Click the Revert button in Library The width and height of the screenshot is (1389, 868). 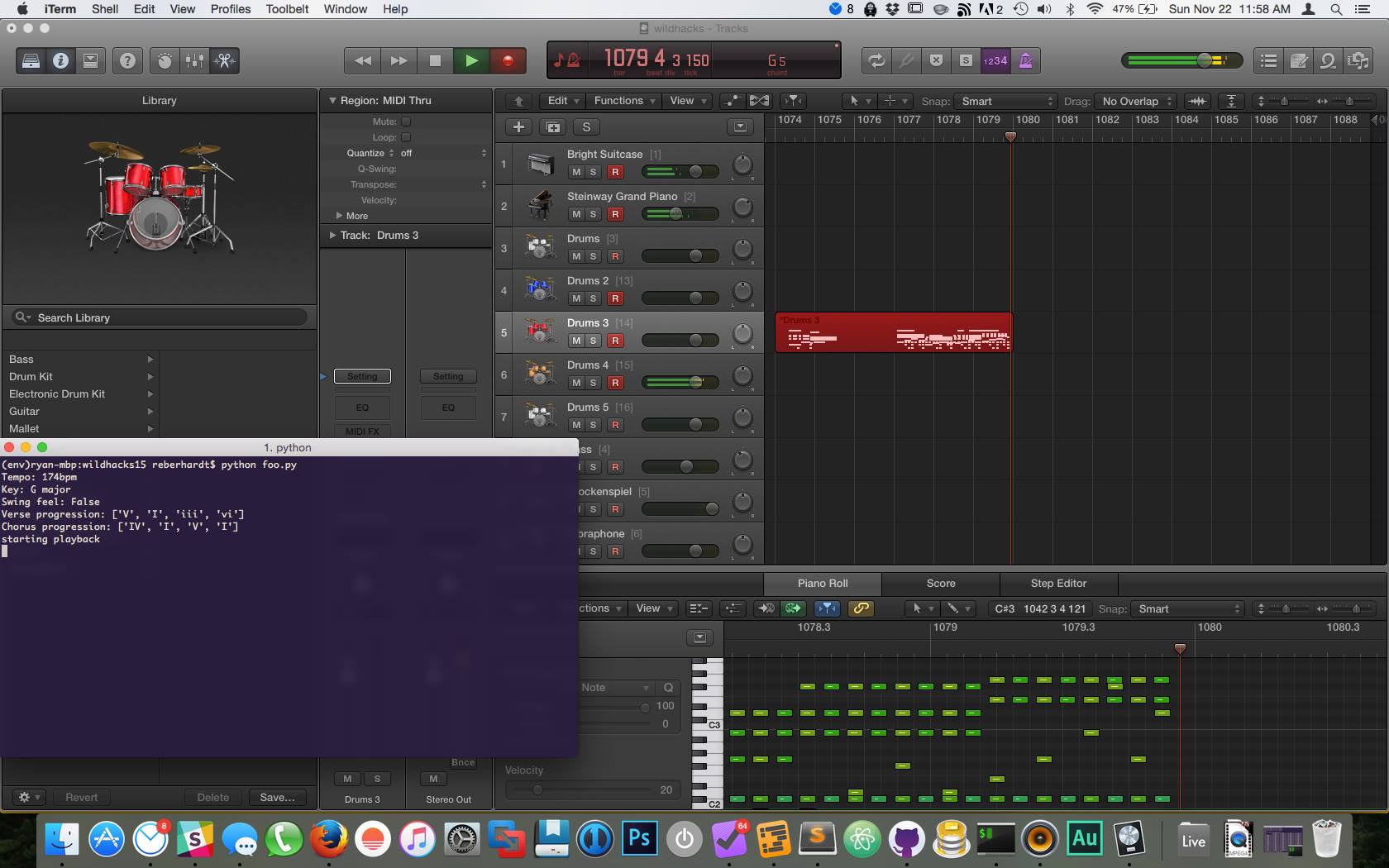[x=81, y=798]
